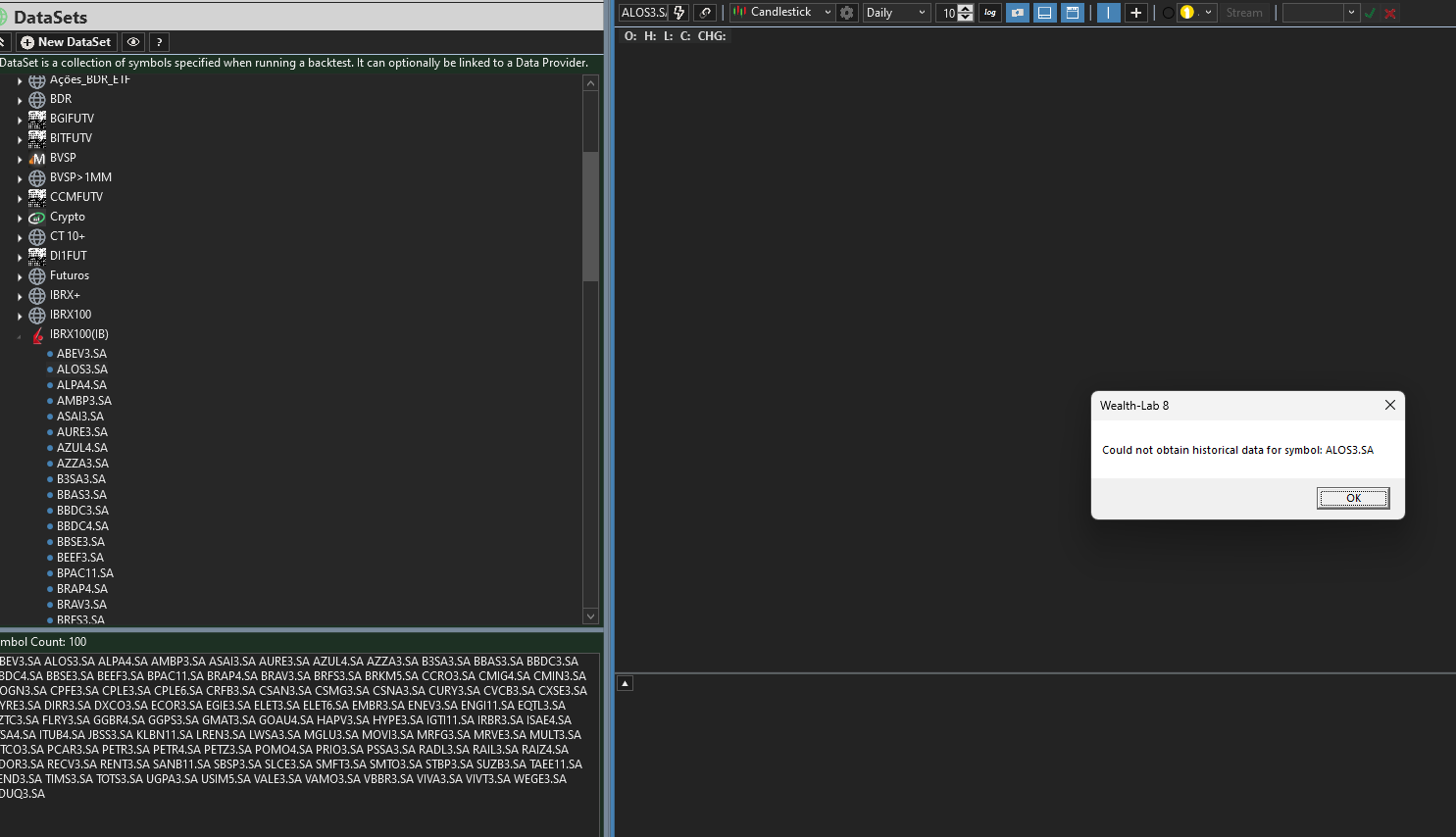1456x837 pixels.
Task: Click the New DataSet button
Action: pos(66,42)
